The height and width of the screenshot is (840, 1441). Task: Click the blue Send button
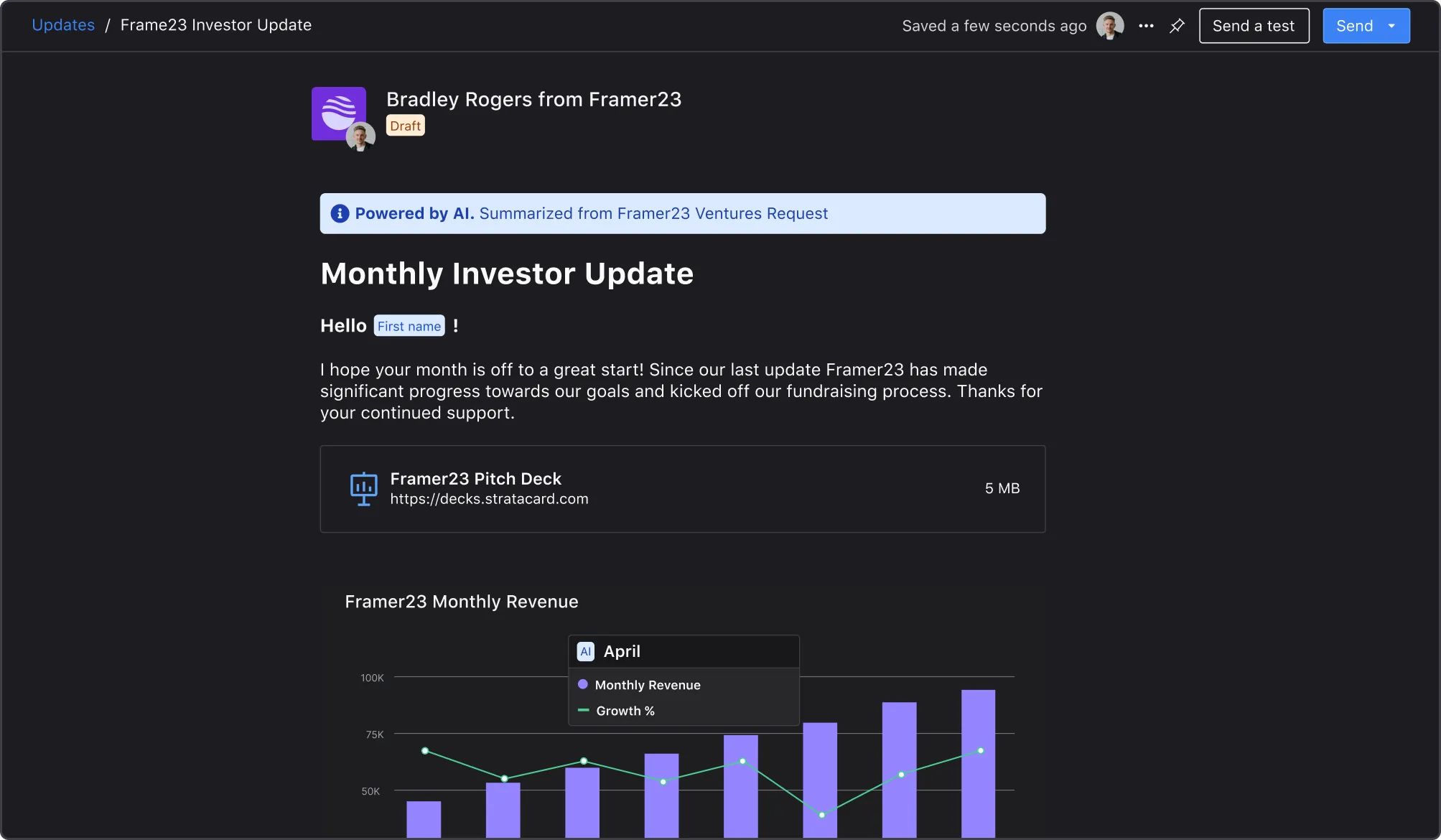click(1353, 26)
